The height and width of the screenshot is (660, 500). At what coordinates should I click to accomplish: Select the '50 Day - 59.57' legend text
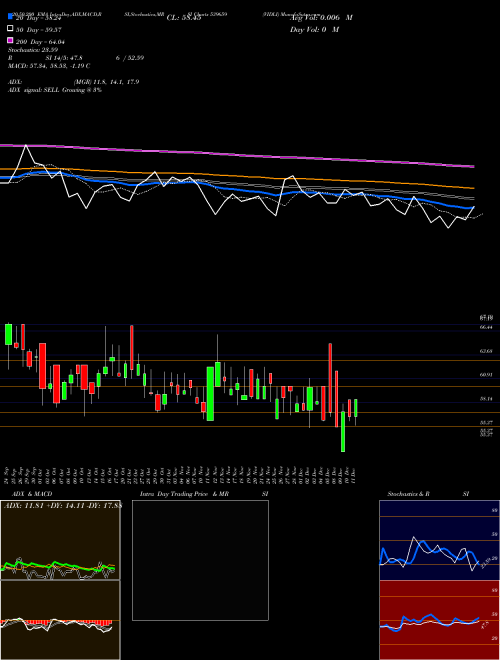coord(39,29)
